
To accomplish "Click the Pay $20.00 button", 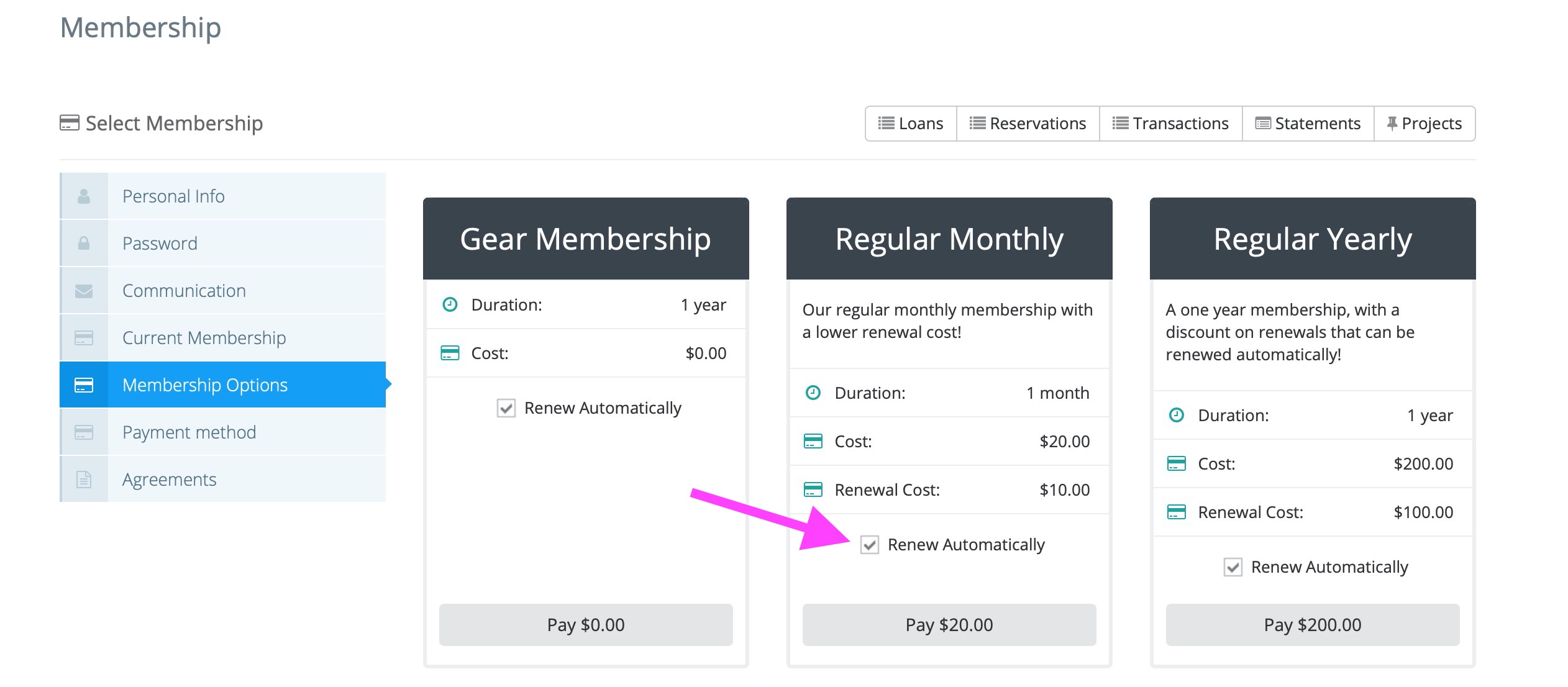I will coord(949,625).
